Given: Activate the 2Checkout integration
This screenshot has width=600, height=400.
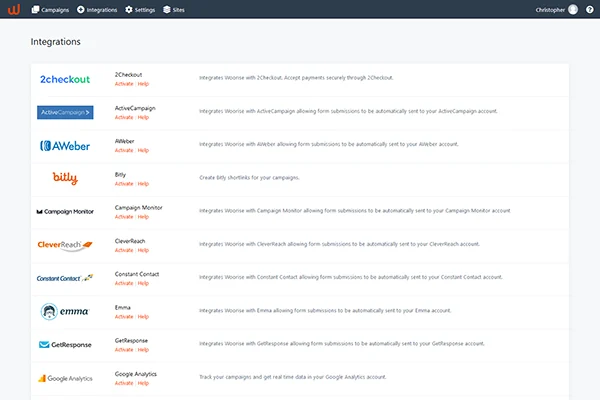Looking at the screenshot, I should (123, 84).
